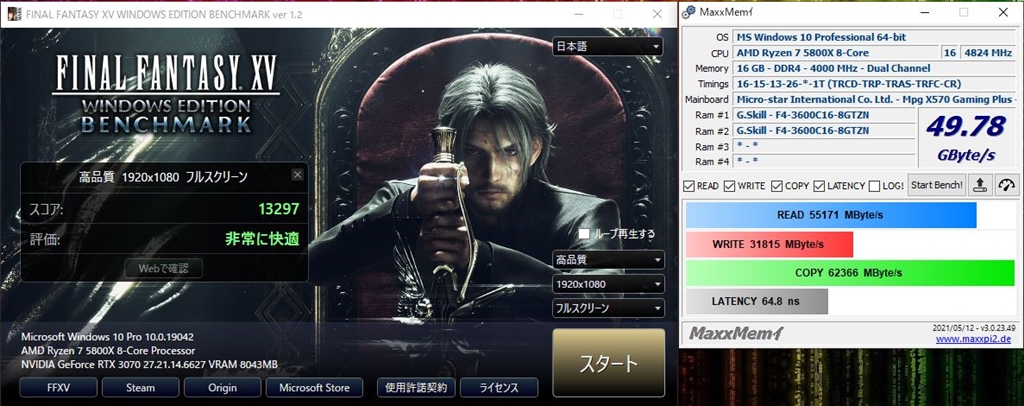The height and width of the screenshot is (406, 1024).
Task: Click the NVIDIA GeForce RTX 3070 info line
Action: (x=150, y=364)
